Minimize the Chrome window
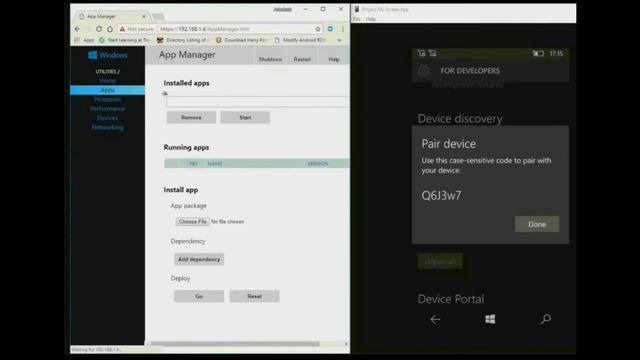 305,9
